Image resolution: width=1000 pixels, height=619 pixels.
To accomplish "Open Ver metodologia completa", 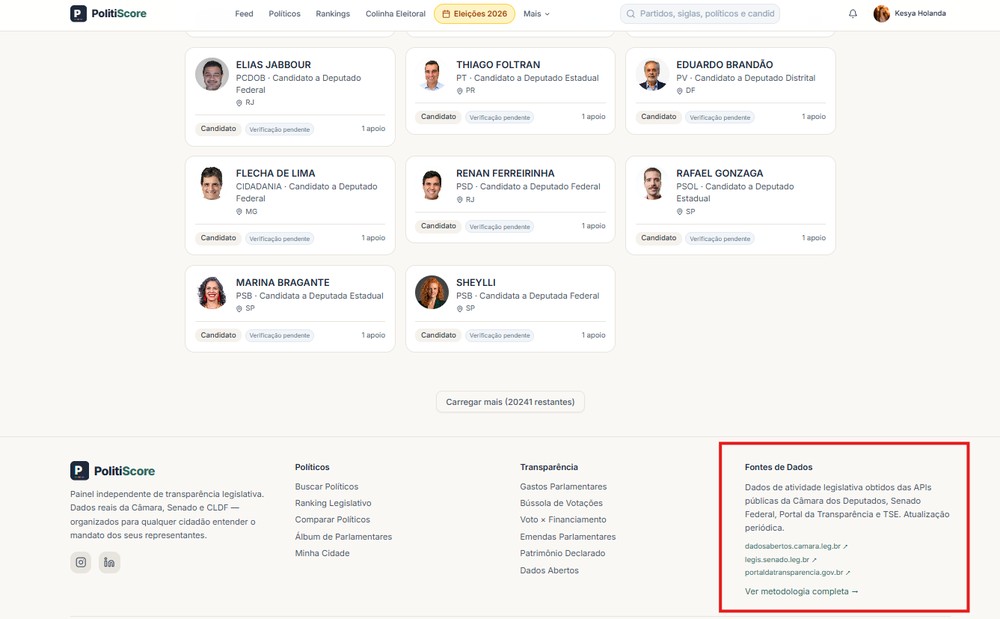I will 801,592.
